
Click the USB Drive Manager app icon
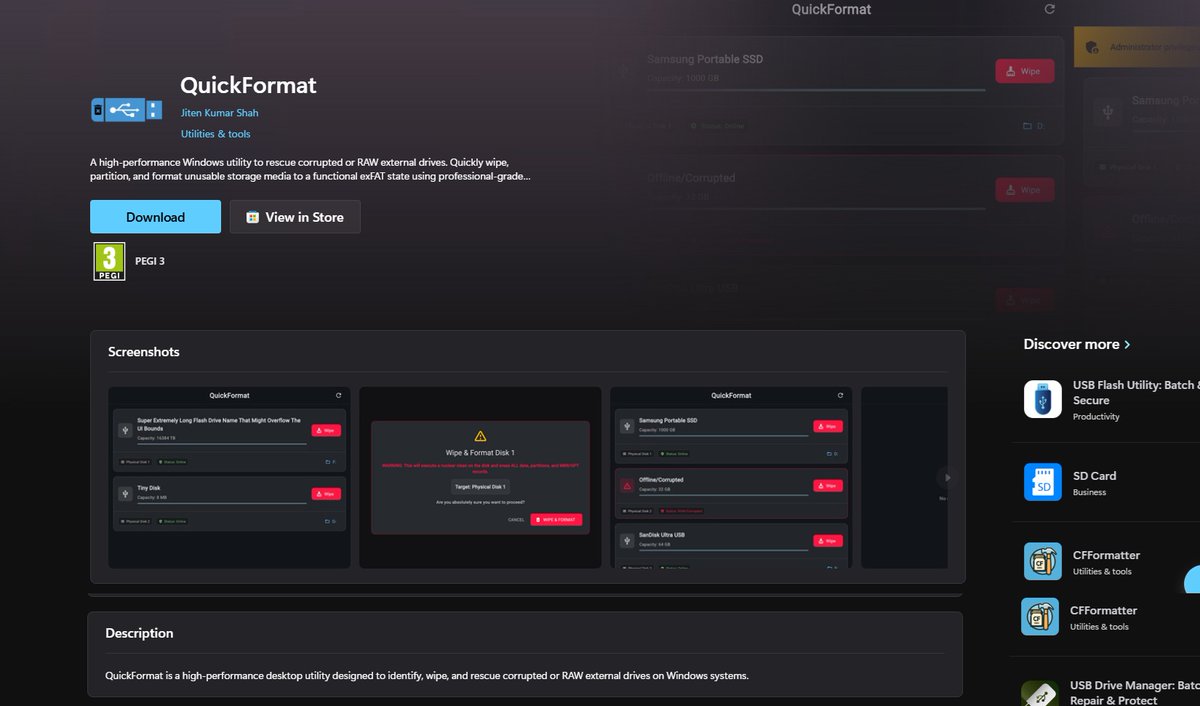(x=1040, y=693)
